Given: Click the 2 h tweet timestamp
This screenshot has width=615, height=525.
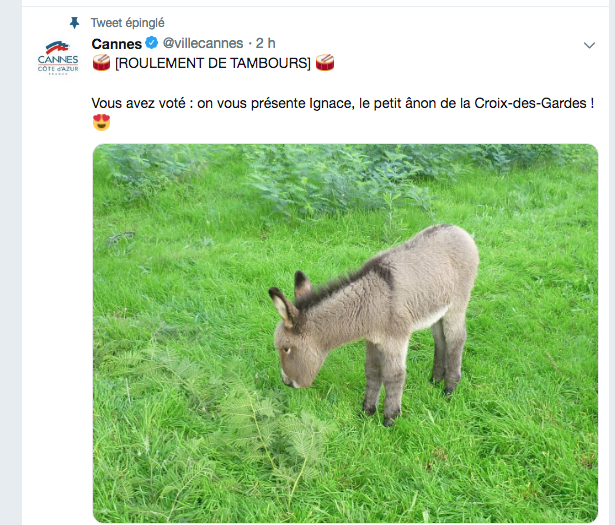Looking at the screenshot, I should click(266, 43).
